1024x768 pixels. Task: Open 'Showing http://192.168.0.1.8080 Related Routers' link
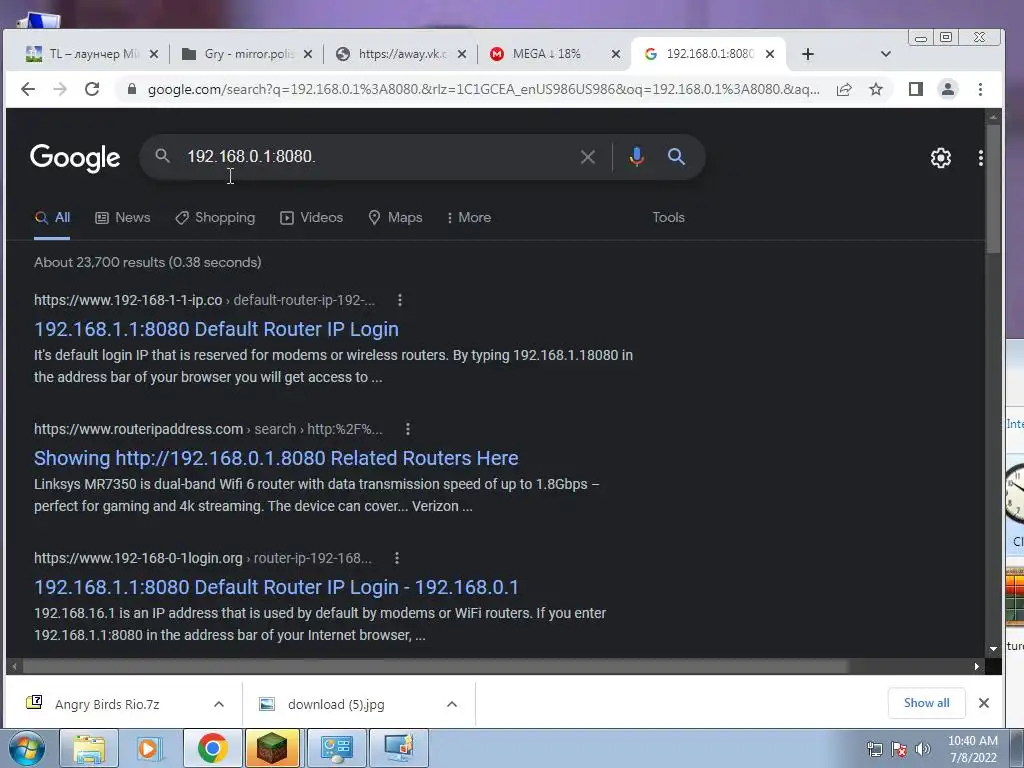(x=276, y=458)
